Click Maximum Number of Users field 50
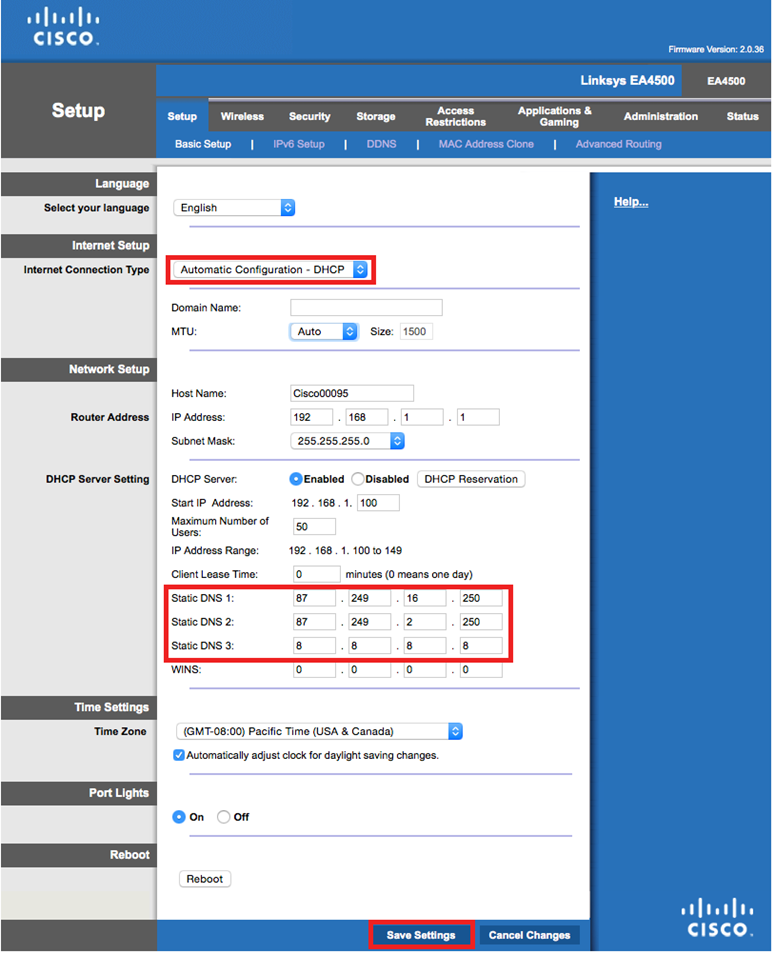775x954 pixels. 315,527
